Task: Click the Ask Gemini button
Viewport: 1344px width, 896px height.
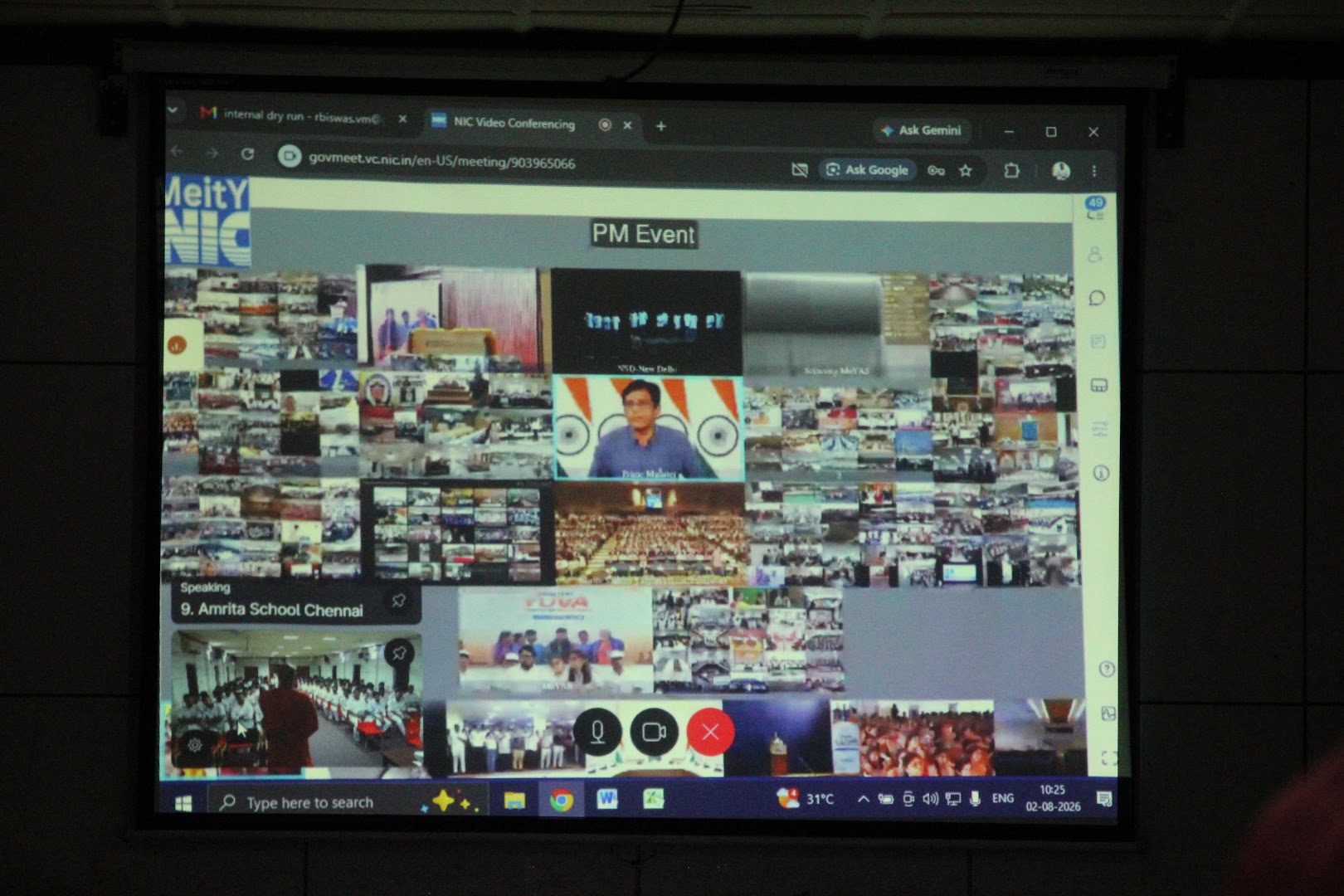Action: (x=922, y=130)
